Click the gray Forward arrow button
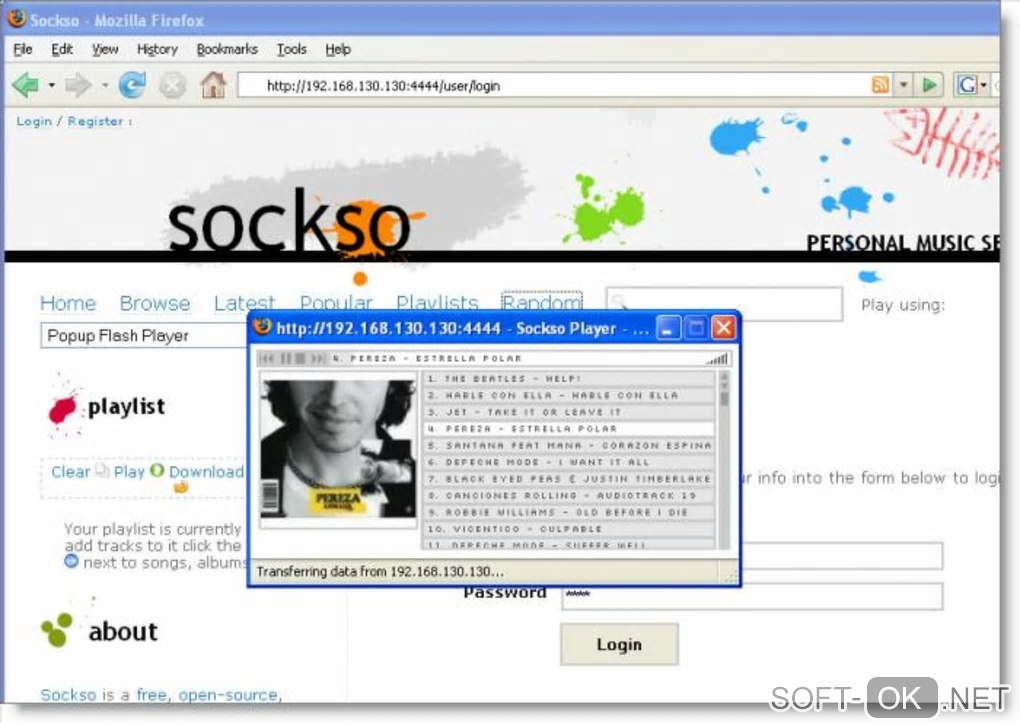Screen dimensions: 1020x723 78,85
